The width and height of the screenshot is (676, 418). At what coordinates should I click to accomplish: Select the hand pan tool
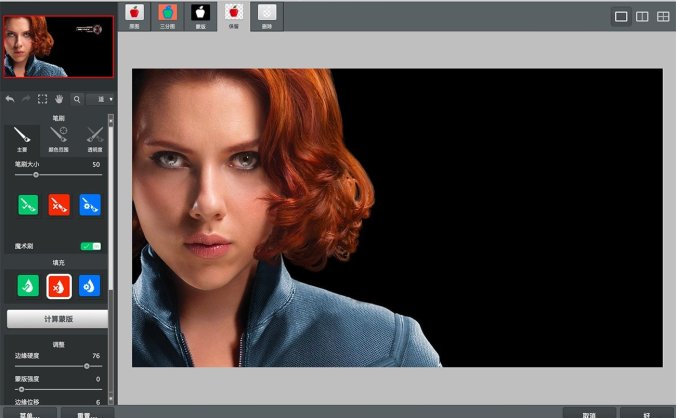point(59,99)
